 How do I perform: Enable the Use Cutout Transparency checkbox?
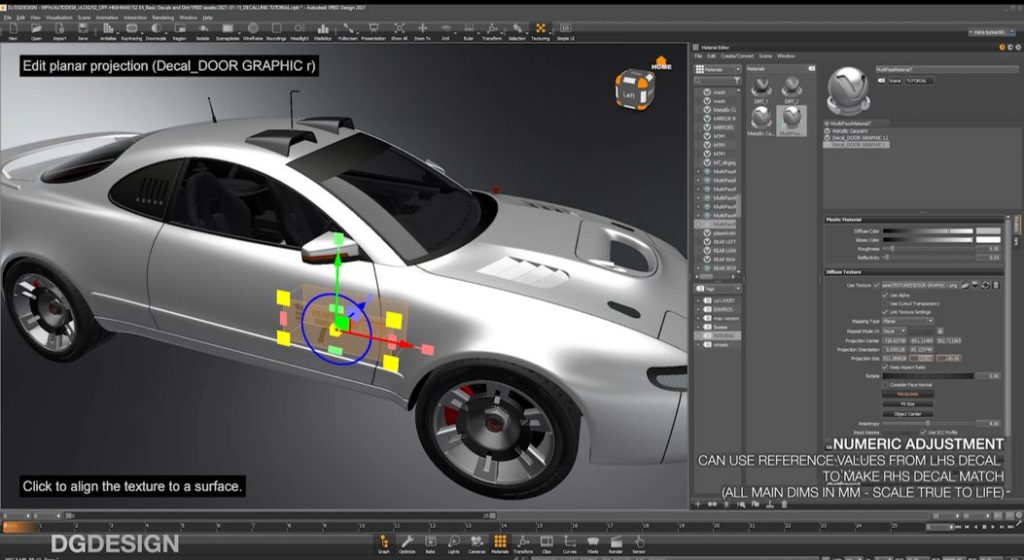coord(885,303)
